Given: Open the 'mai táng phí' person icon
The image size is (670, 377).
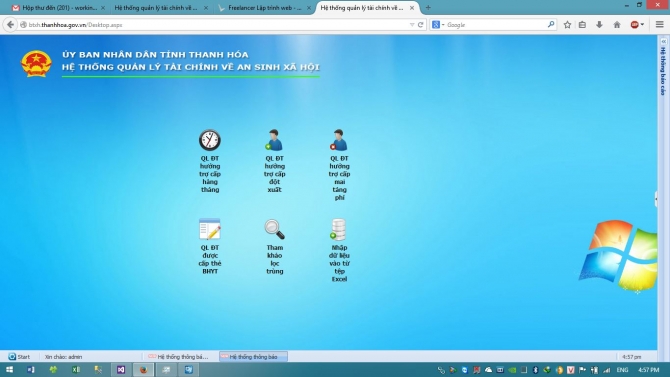Looking at the screenshot, I should pyautogui.click(x=339, y=140).
